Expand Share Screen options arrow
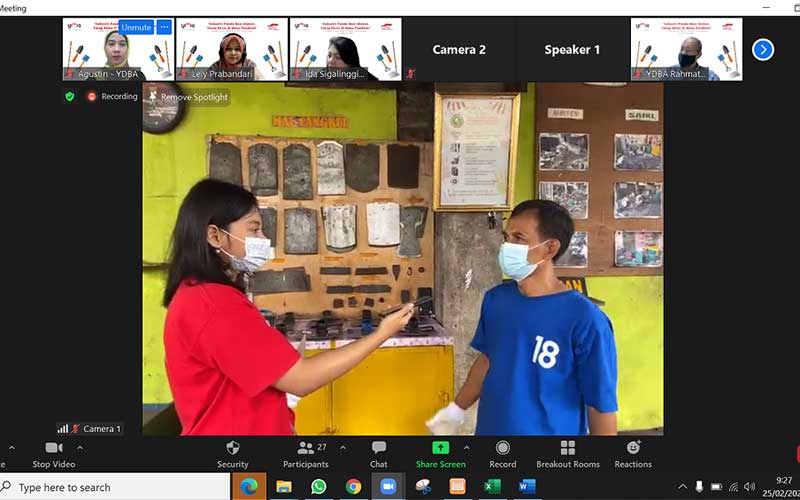Viewport: 800px width, 500px height. coord(467,448)
